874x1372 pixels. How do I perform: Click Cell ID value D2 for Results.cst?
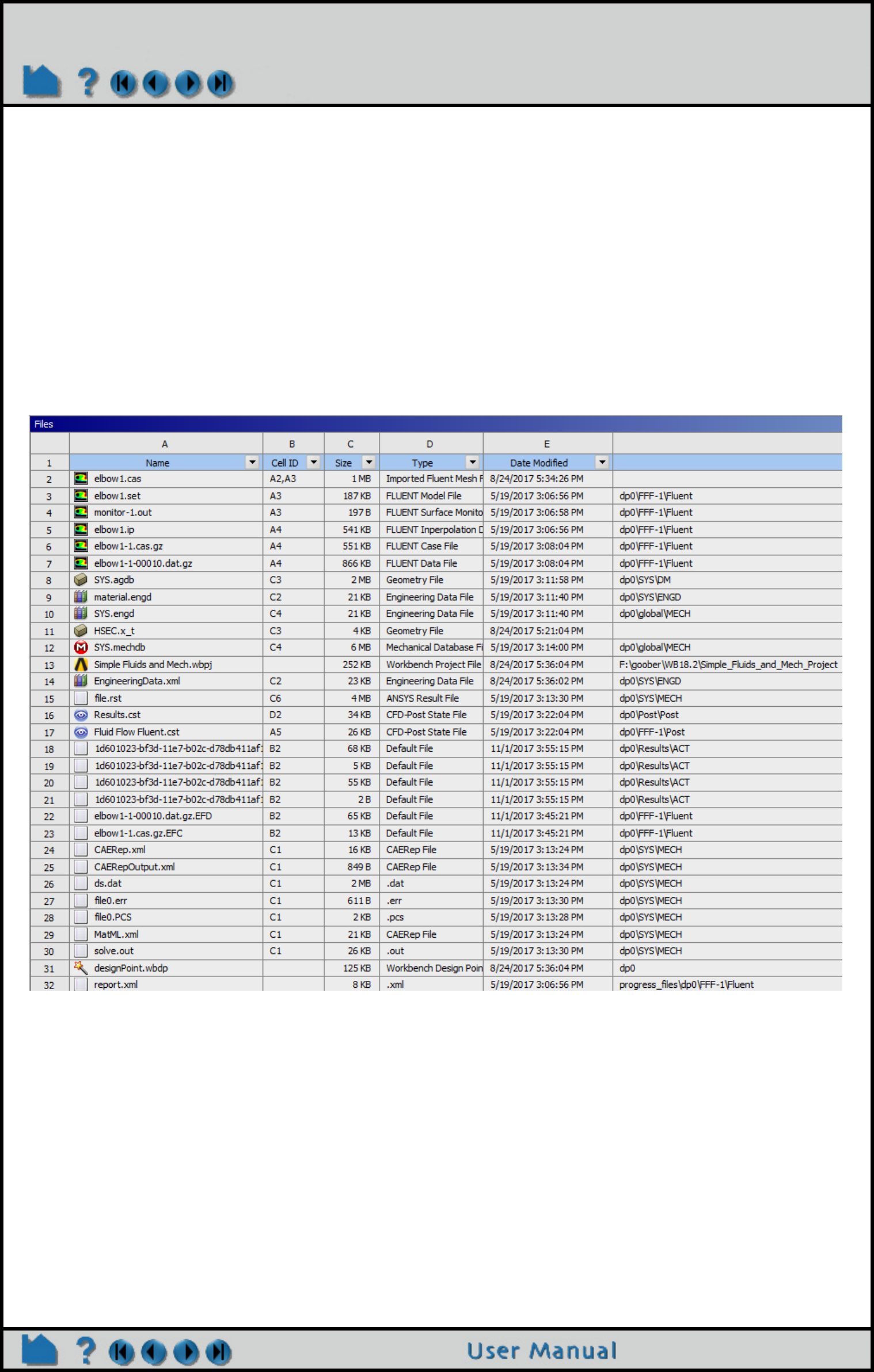[276, 715]
